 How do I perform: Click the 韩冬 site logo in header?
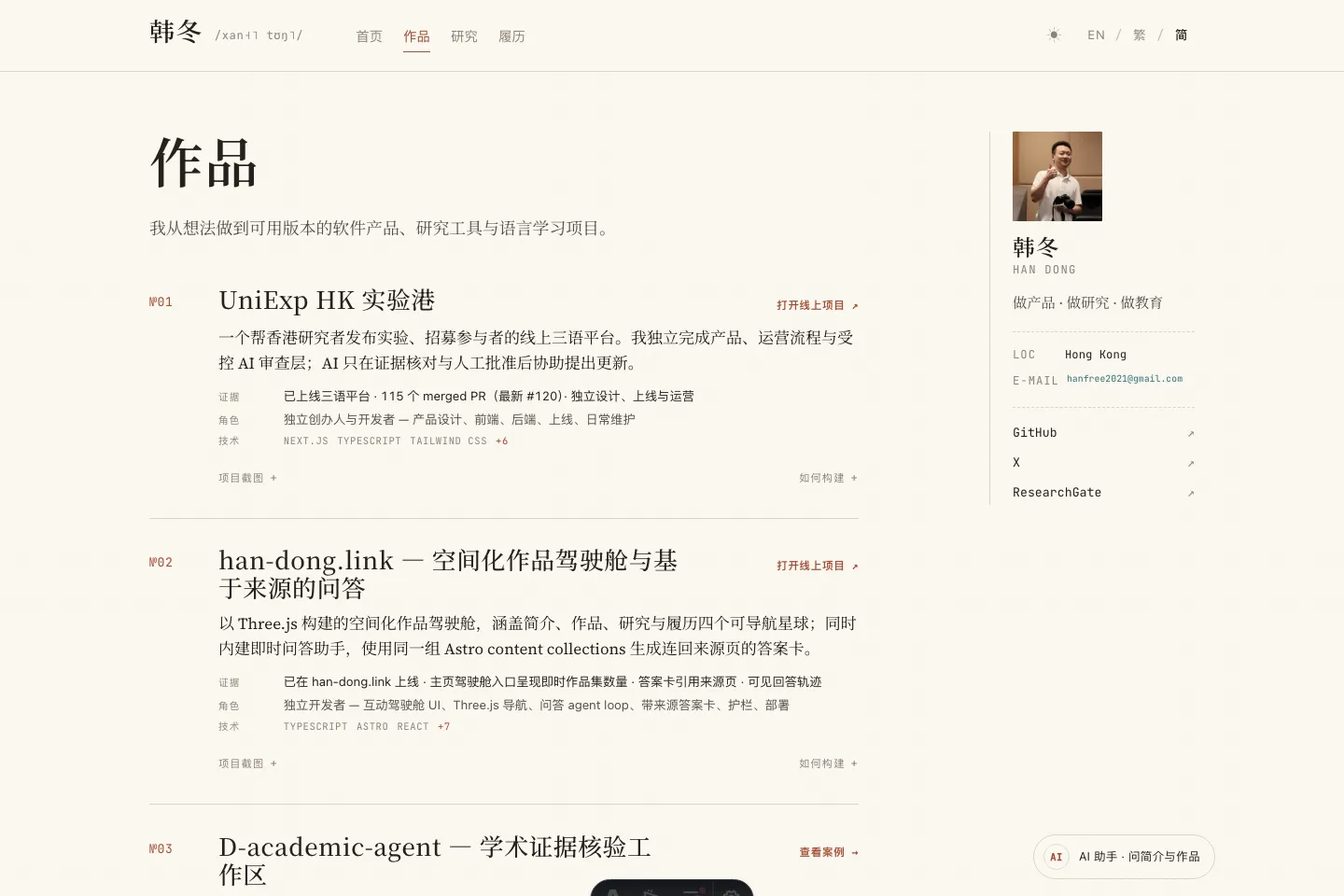point(175,33)
